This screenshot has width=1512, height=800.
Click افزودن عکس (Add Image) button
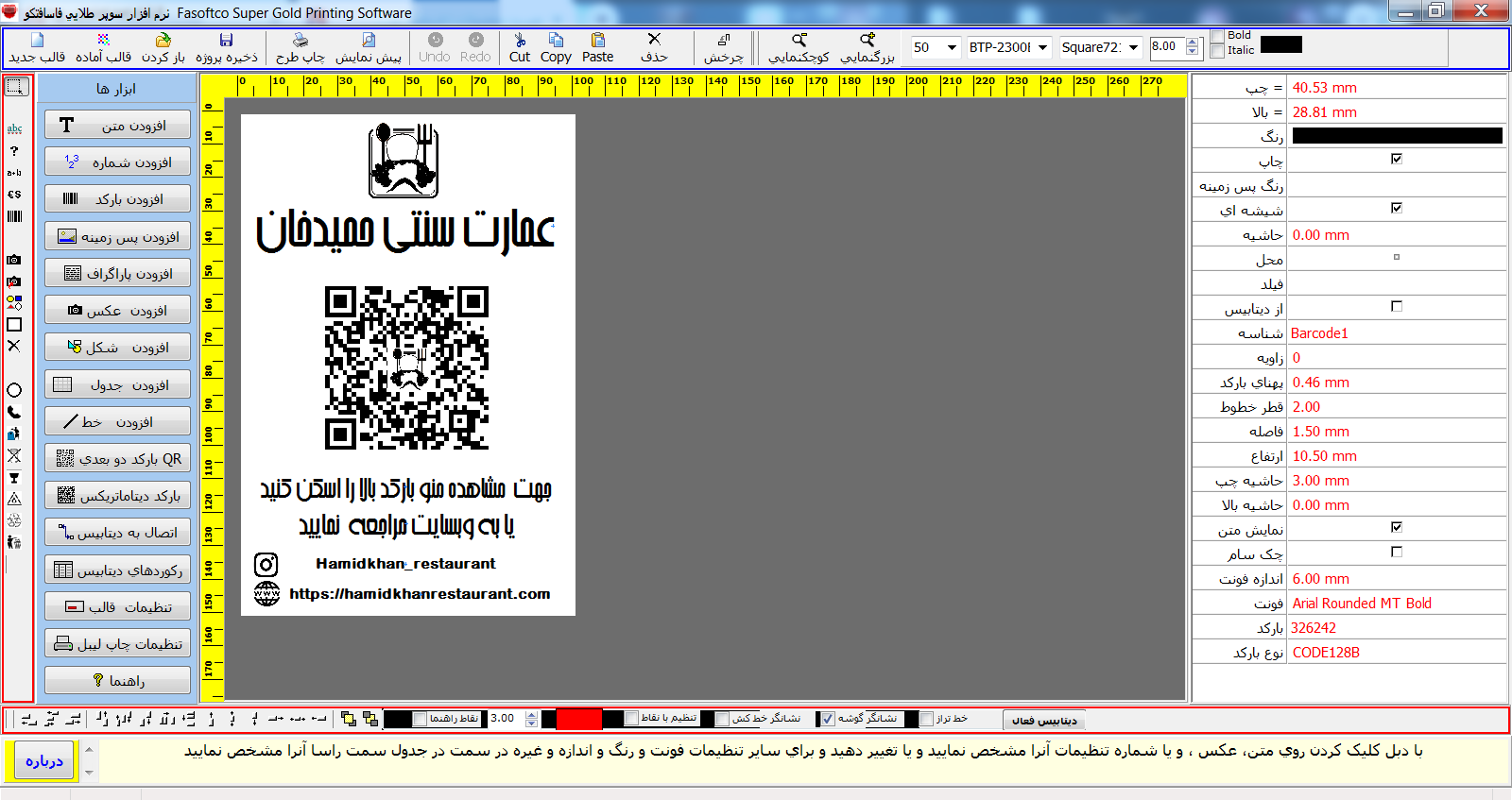117,311
